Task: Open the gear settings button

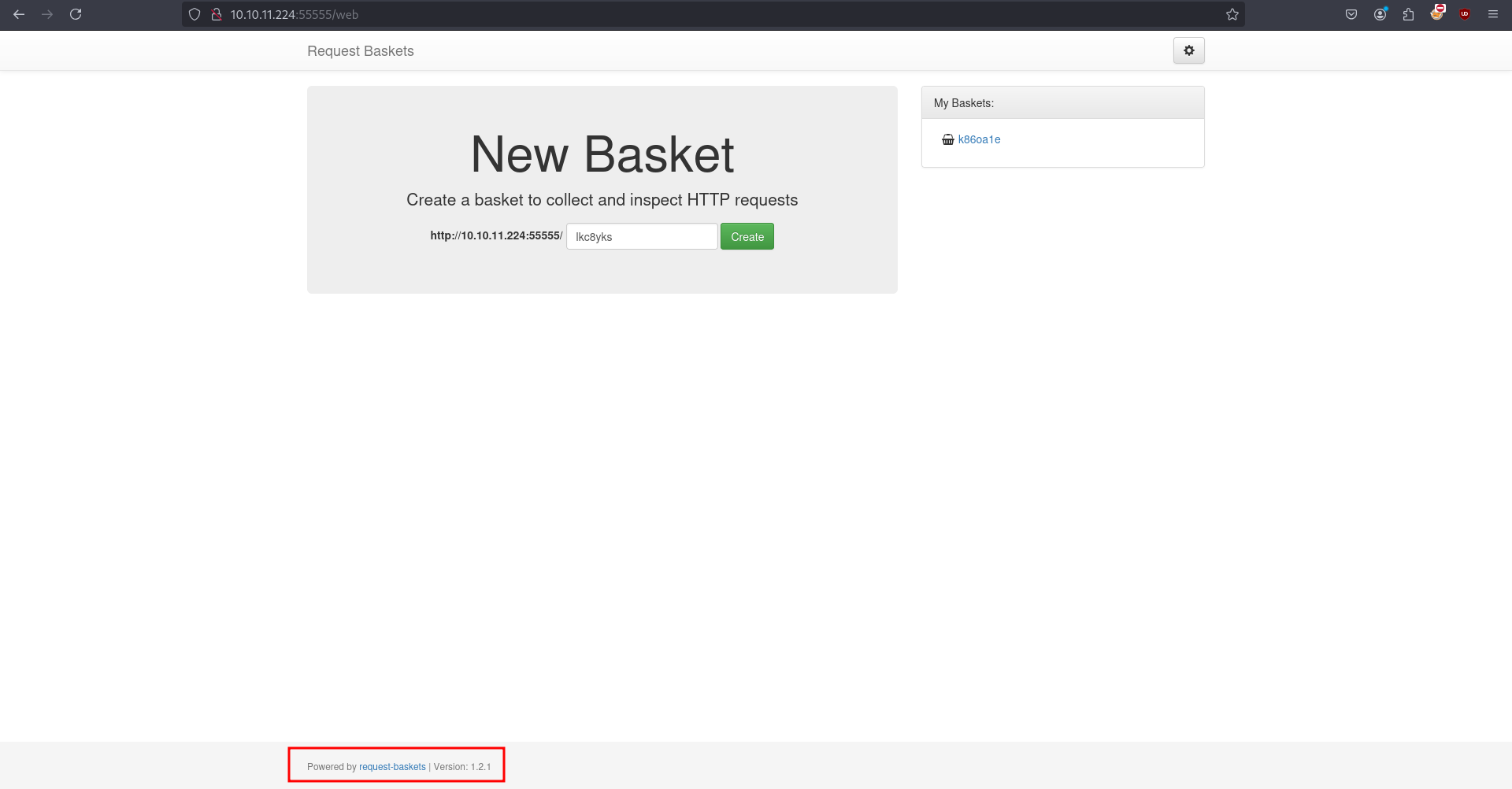Action: pyautogui.click(x=1189, y=50)
